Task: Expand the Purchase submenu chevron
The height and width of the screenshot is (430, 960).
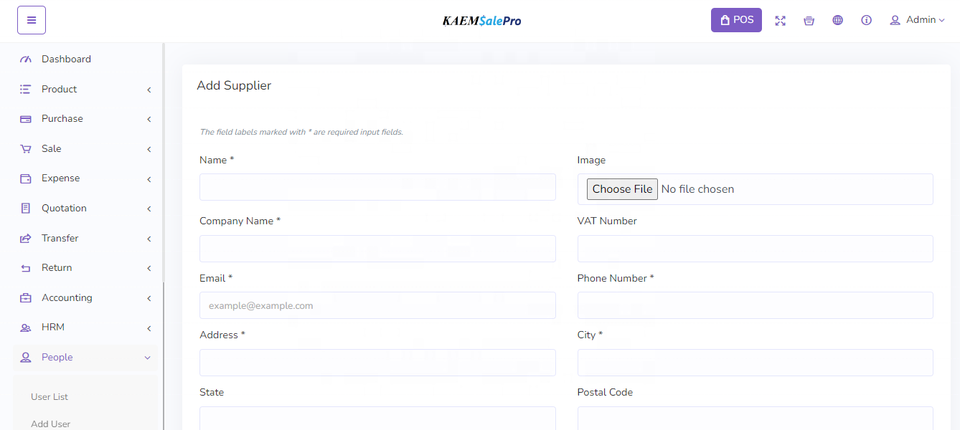Action: tap(148, 120)
